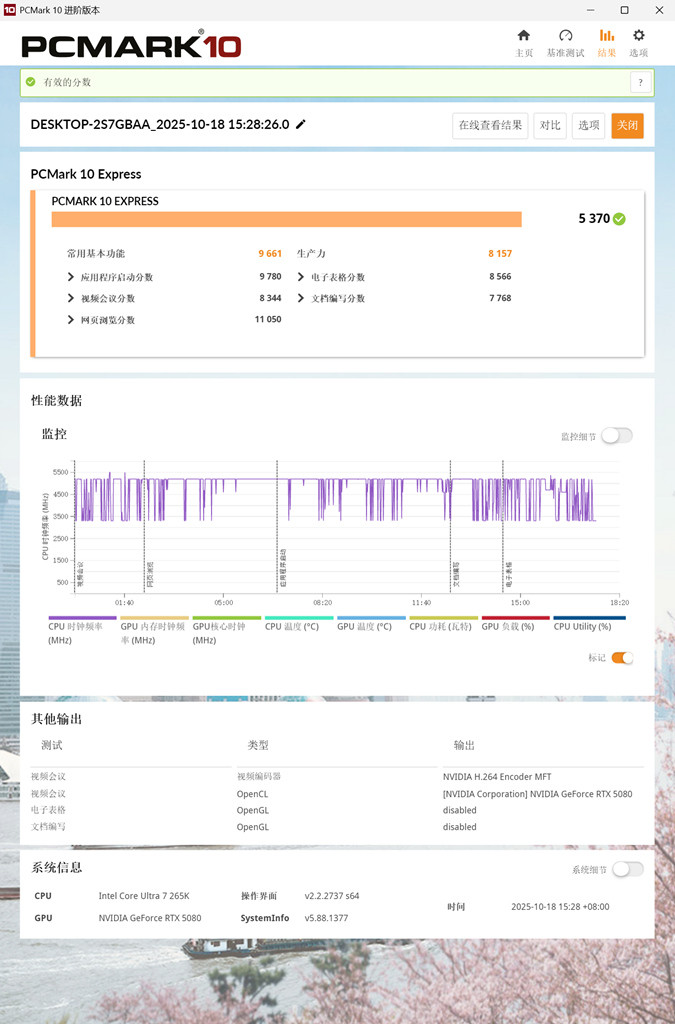
Task: Expand the spreadsheet score (电子表格分数) row
Action: (301, 277)
